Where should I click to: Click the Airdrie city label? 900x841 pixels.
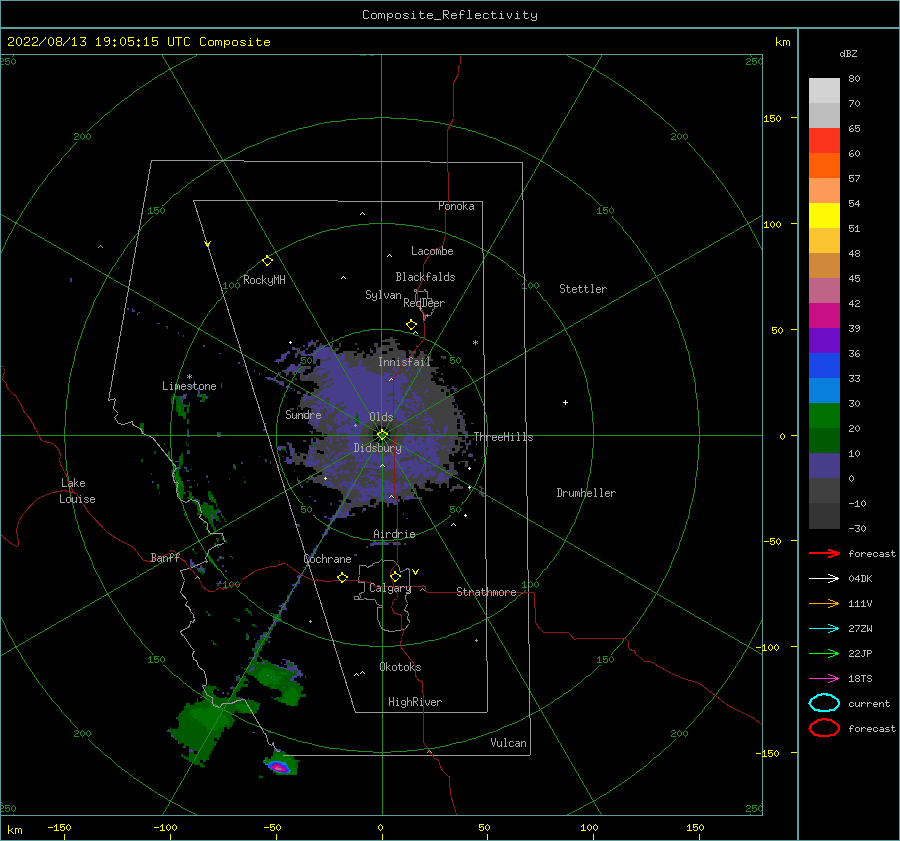point(394,534)
